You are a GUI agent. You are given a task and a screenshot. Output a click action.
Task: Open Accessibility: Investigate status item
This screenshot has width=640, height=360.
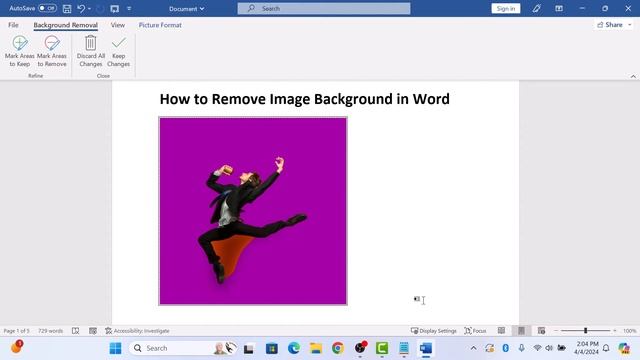137,331
